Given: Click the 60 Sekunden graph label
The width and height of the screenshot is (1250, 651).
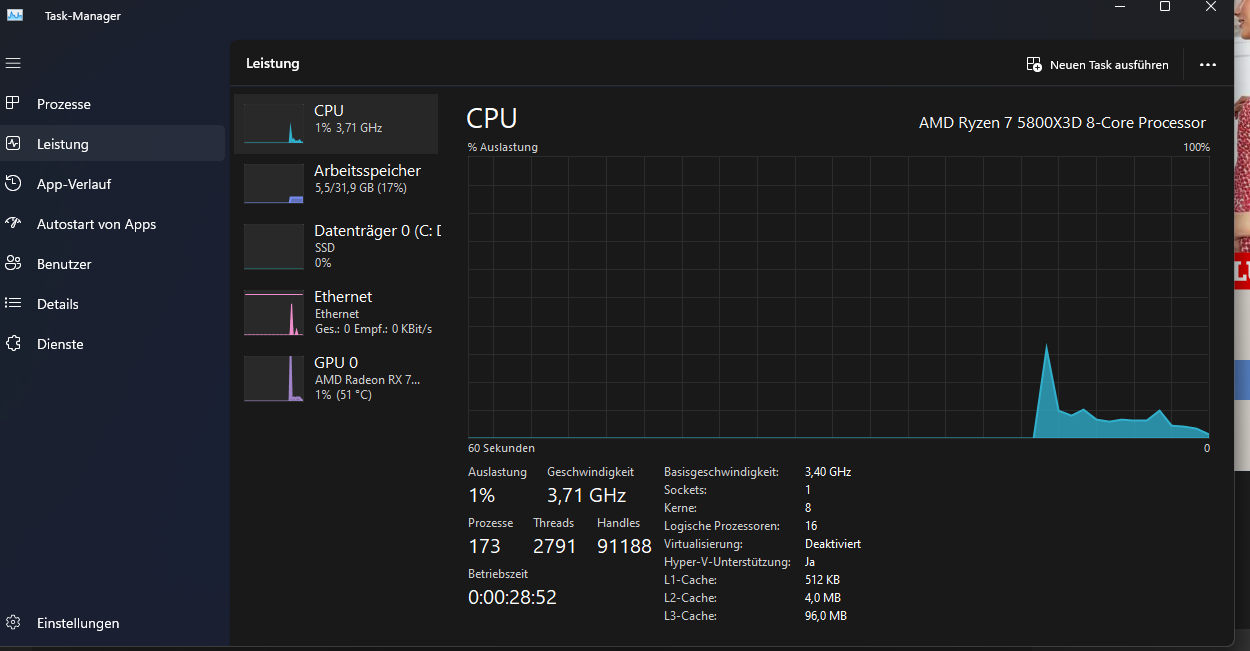Looking at the screenshot, I should pyautogui.click(x=501, y=448).
